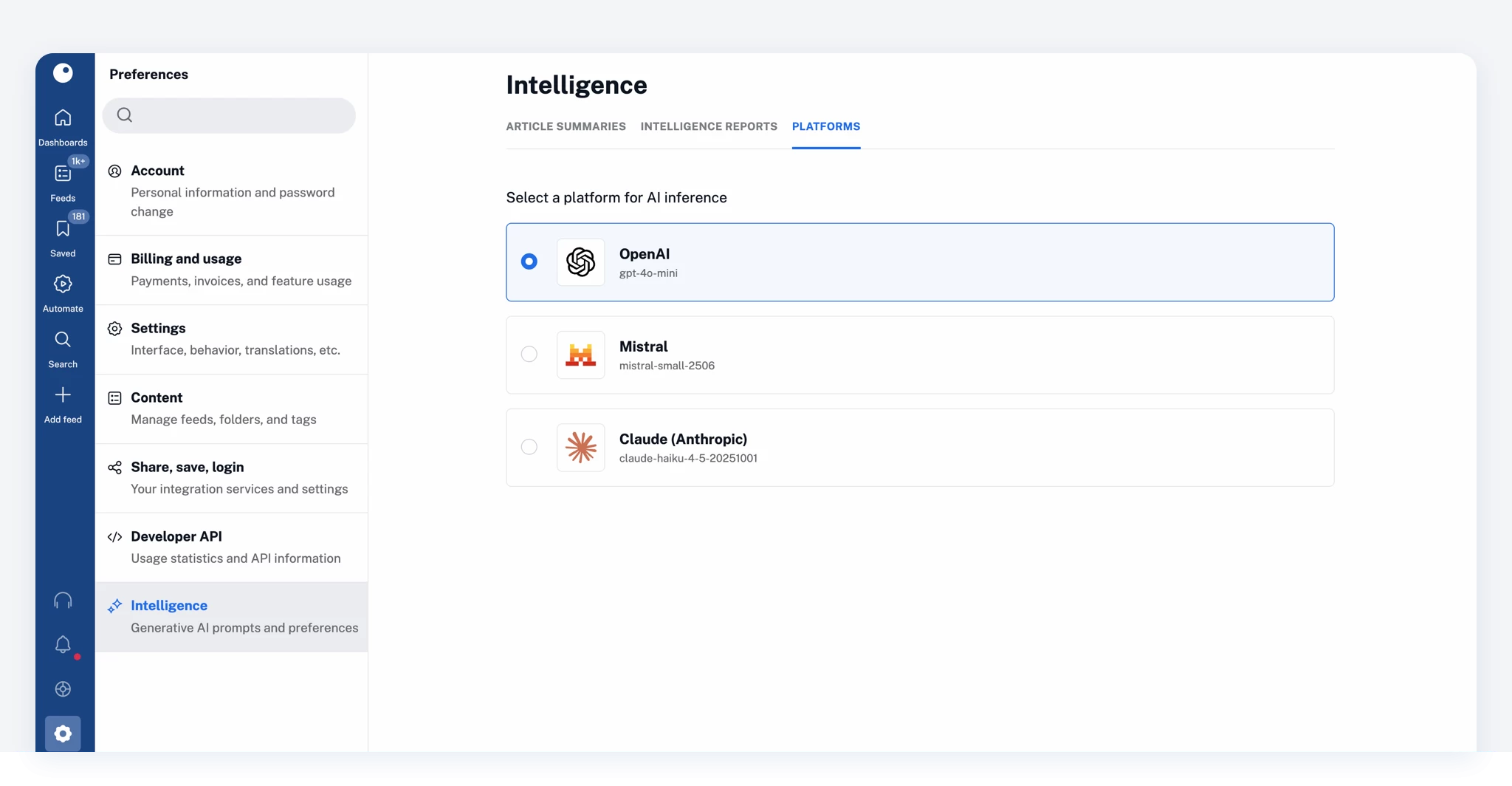Select the OpenAI radio button

point(529,262)
